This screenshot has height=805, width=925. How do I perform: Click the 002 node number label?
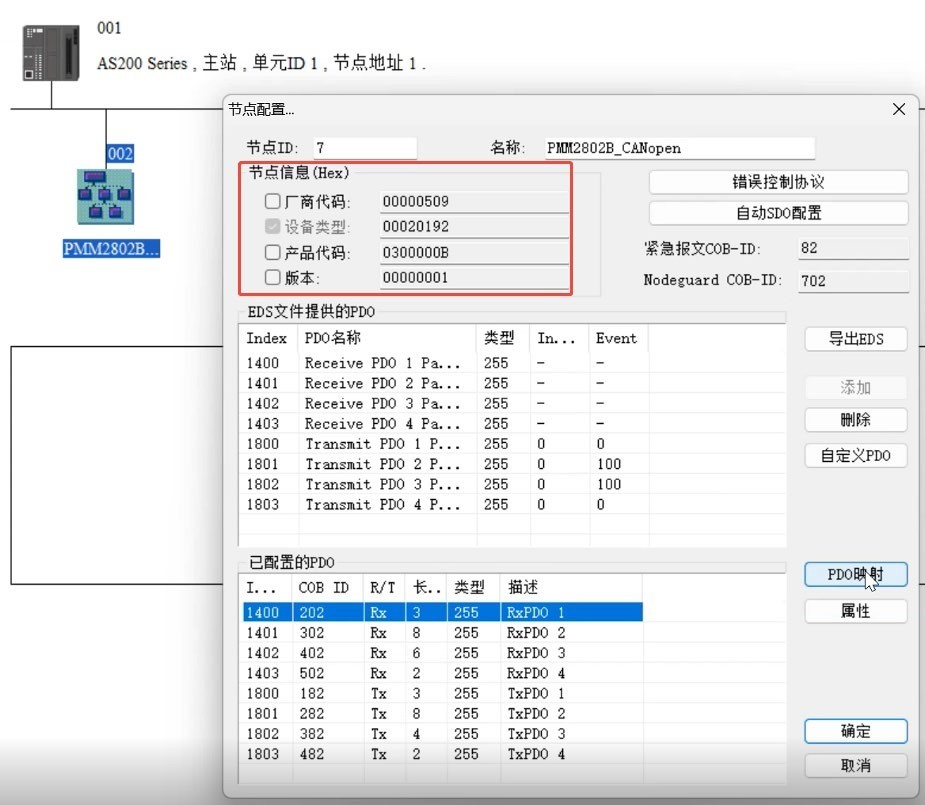coord(120,154)
